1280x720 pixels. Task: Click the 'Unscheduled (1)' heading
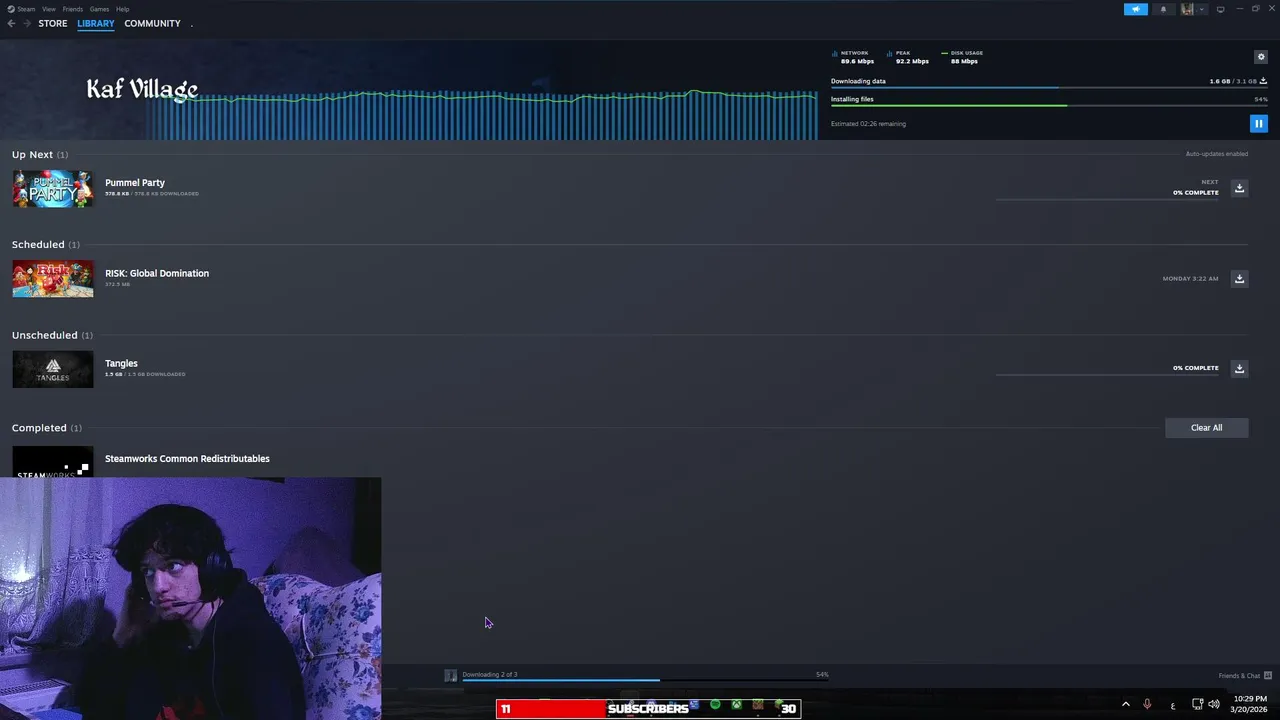[x=52, y=335]
